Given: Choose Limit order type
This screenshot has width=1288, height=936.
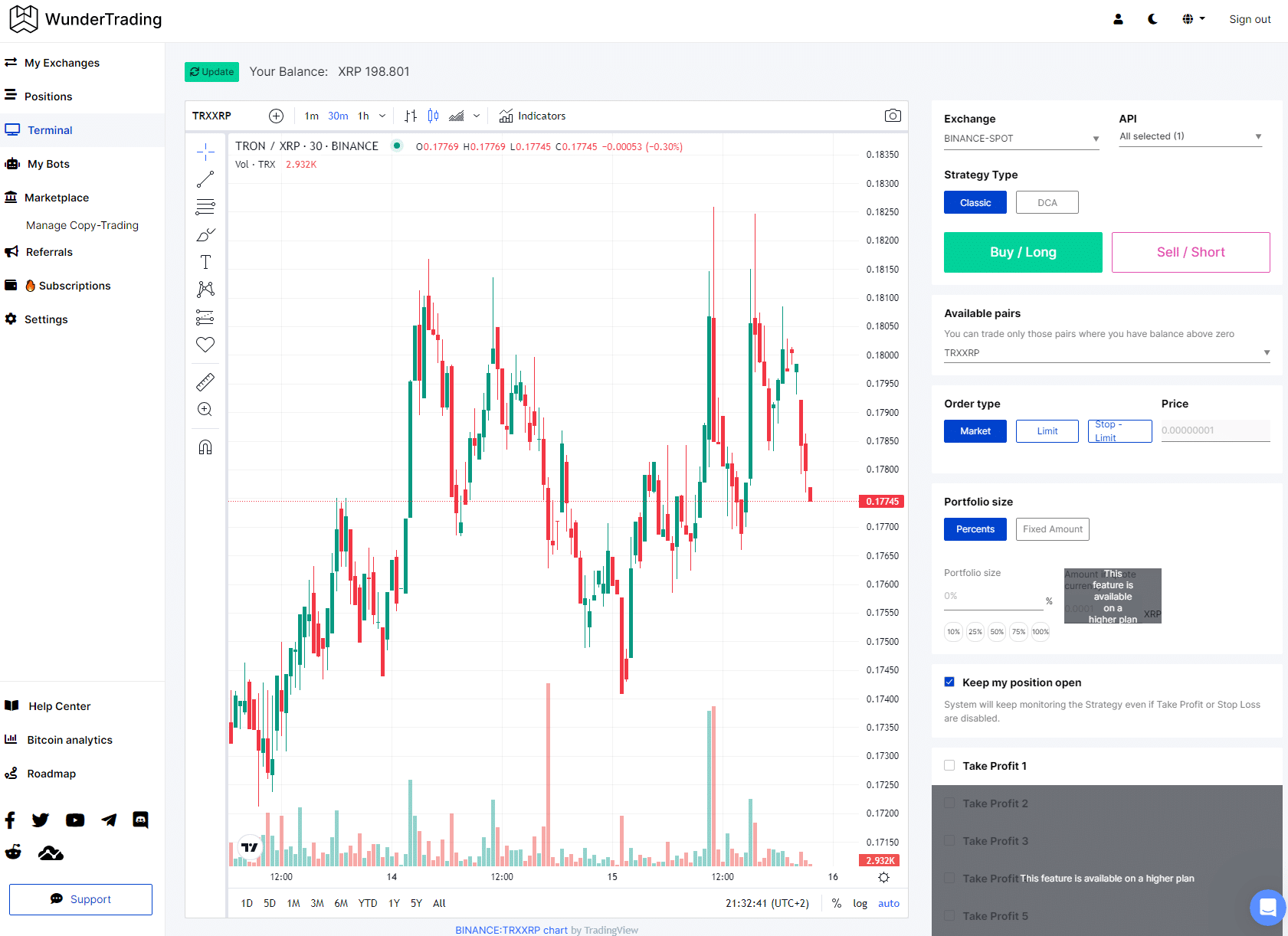Looking at the screenshot, I should coord(1047,431).
